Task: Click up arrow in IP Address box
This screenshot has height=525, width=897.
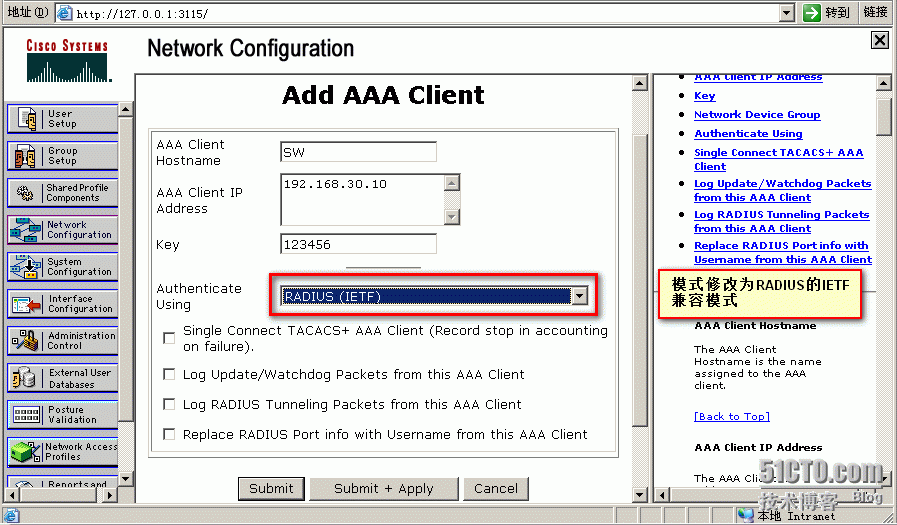Action: click(x=452, y=183)
